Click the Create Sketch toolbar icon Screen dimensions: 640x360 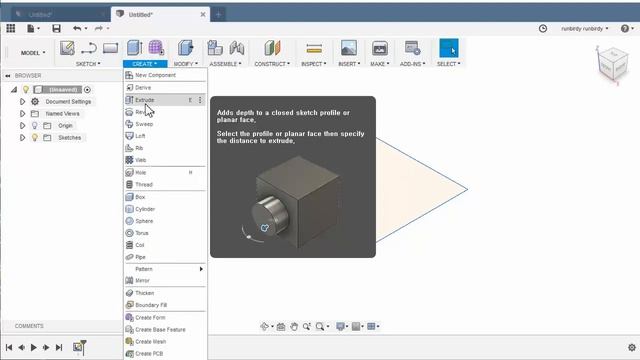pyautogui.click(x=67, y=48)
